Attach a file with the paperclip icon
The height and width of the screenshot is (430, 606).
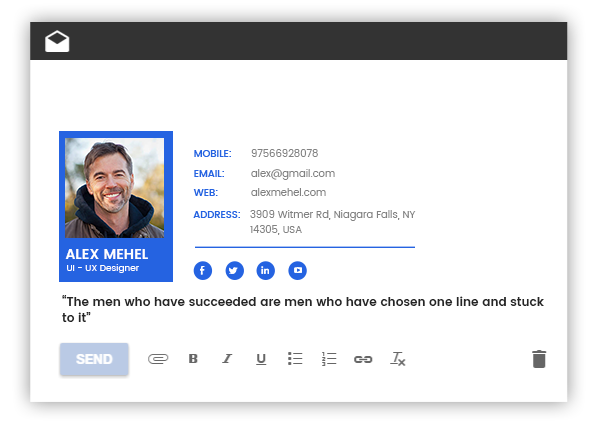click(x=158, y=359)
